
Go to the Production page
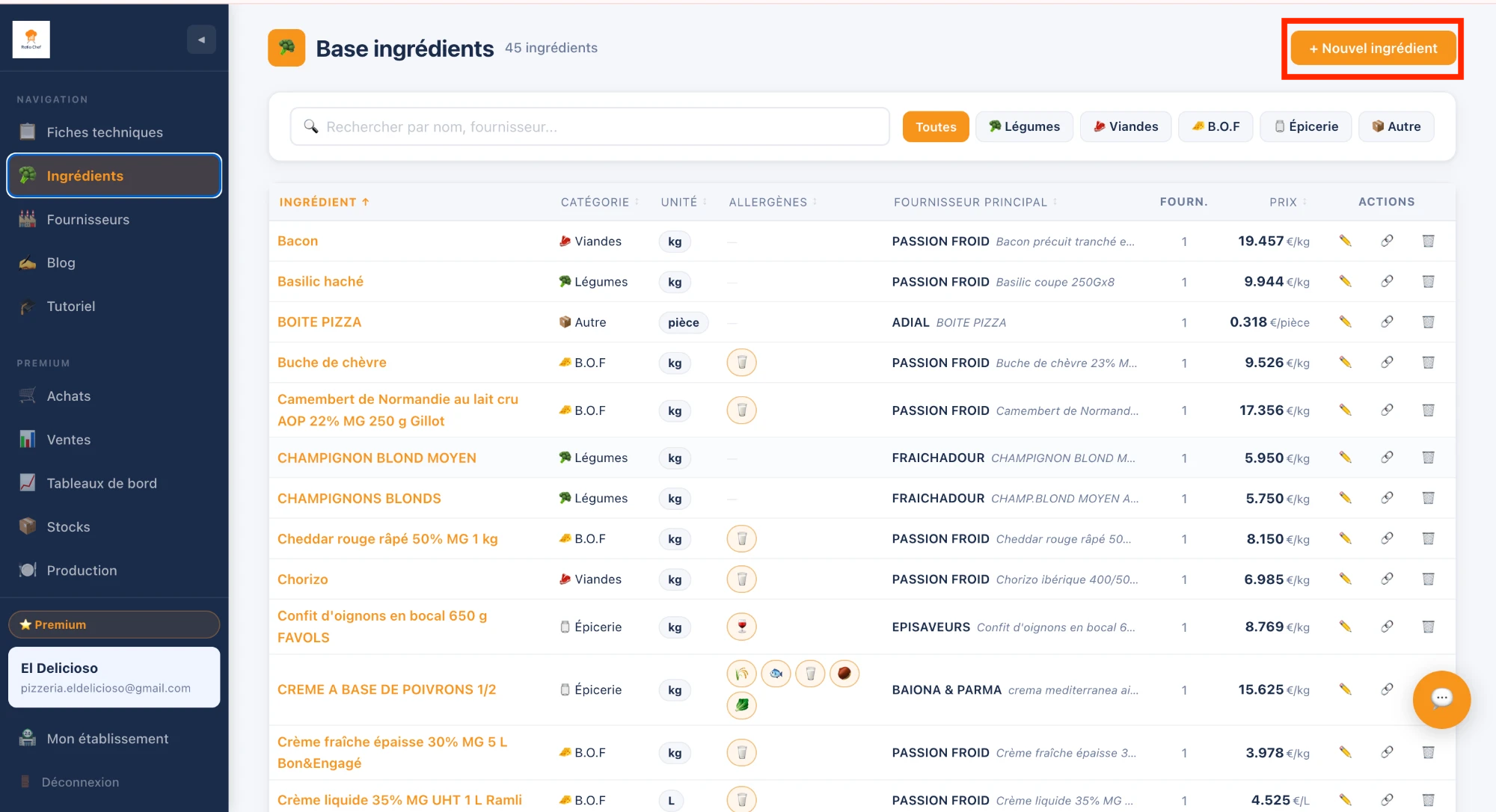[x=114, y=570]
